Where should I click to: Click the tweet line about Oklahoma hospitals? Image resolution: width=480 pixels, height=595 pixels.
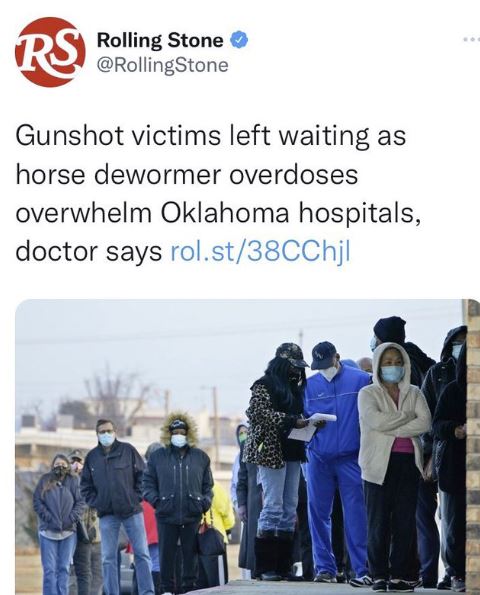click(218, 214)
